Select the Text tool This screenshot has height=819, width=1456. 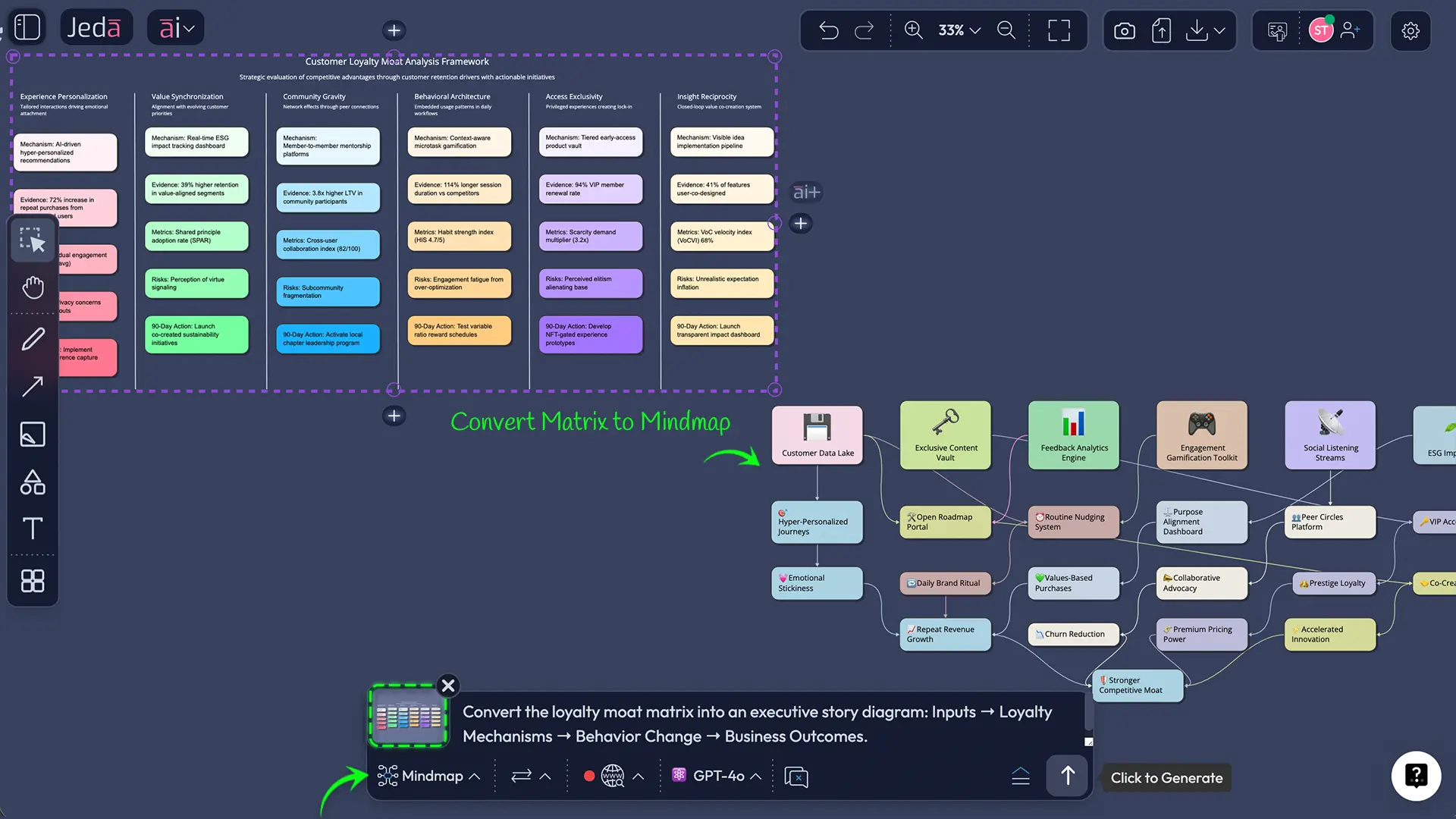(33, 529)
